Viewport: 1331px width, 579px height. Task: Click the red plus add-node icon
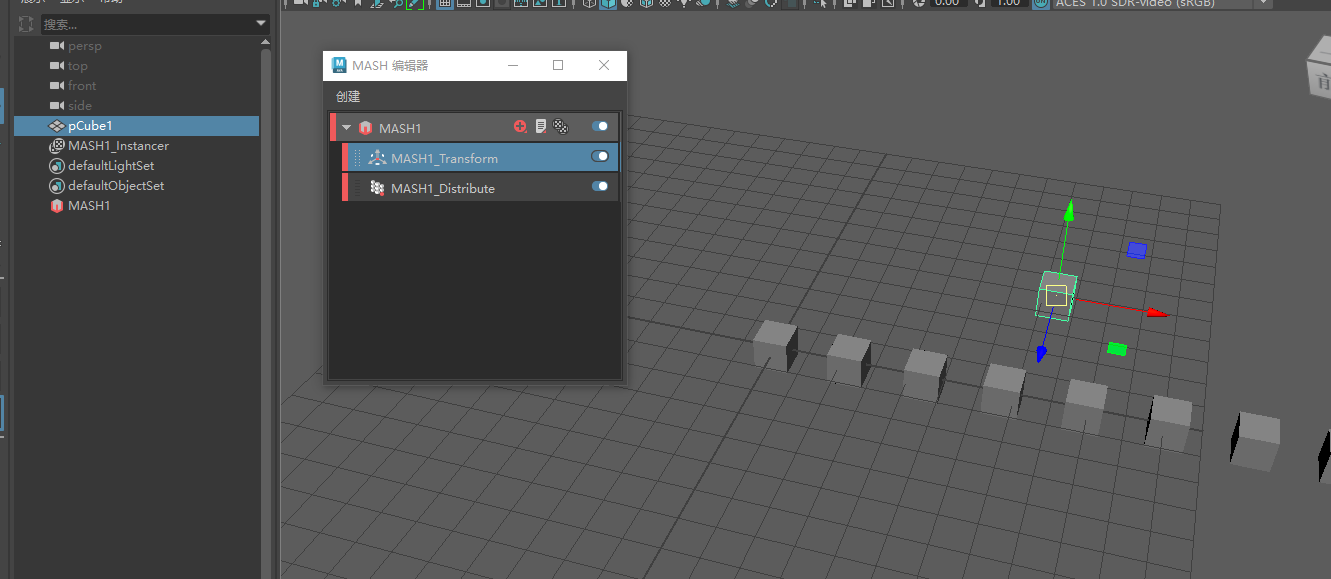pos(520,127)
